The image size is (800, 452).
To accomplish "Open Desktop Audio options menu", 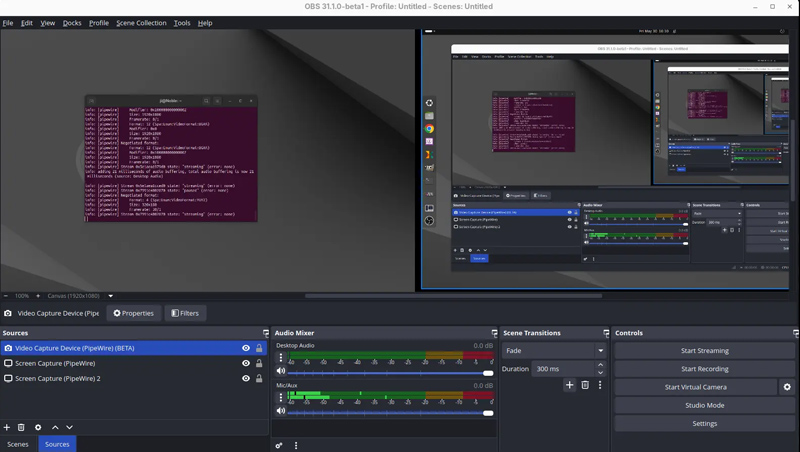I will (281, 358).
